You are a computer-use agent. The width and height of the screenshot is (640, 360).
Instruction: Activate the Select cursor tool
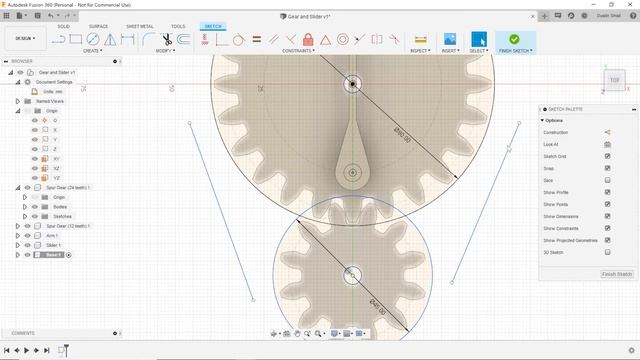[x=479, y=39]
